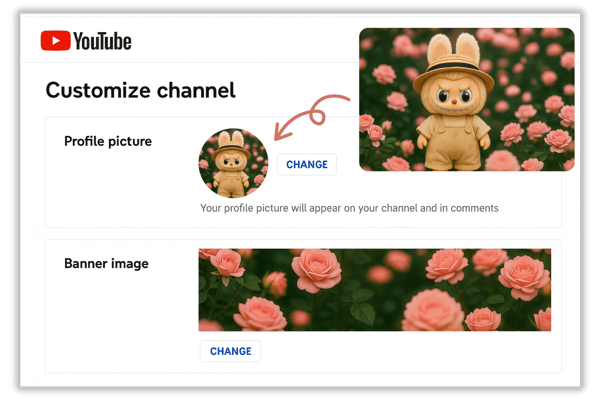
Task: Select the Profile picture section label
Action: pyautogui.click(x=108, y=141)
